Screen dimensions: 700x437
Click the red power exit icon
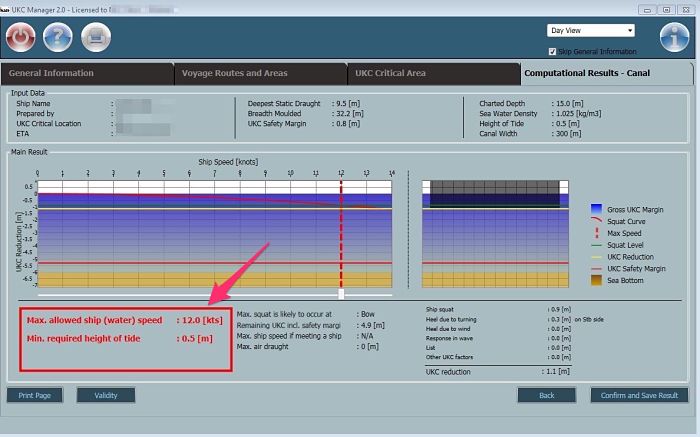point(21,37)
